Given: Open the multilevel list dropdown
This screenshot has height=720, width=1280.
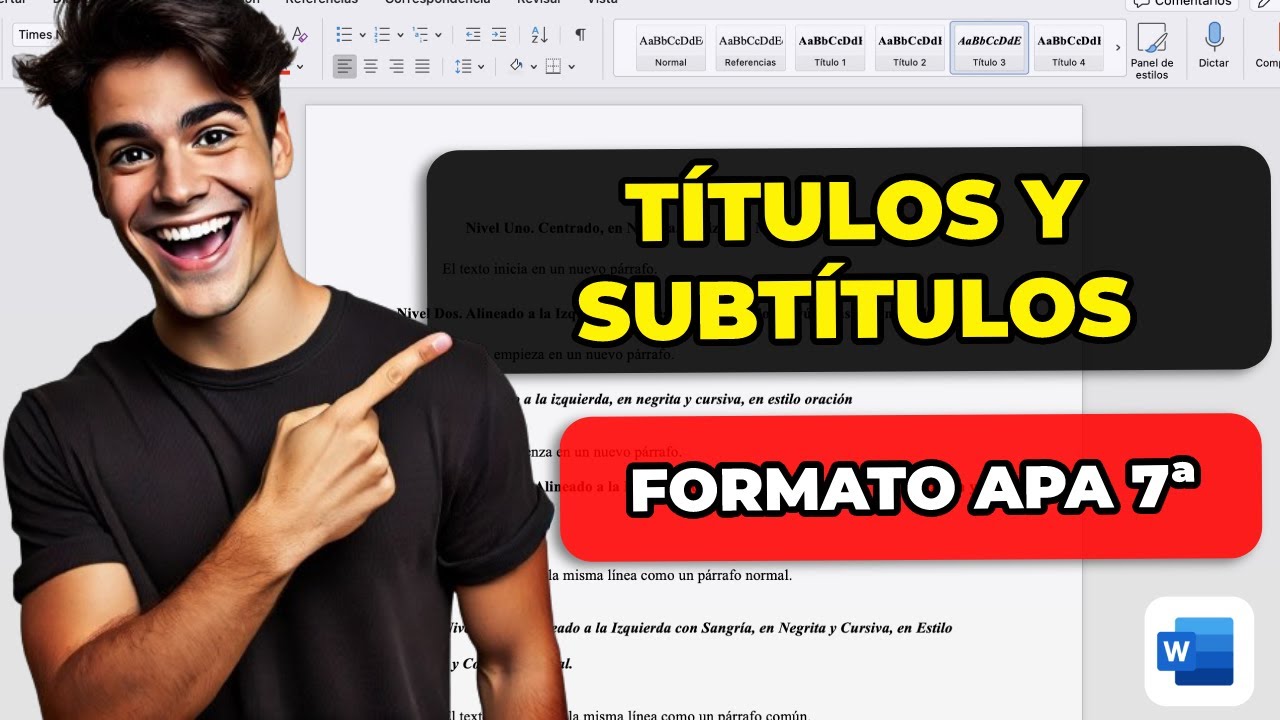Looking at the screenshot, I should pos(438,35).
